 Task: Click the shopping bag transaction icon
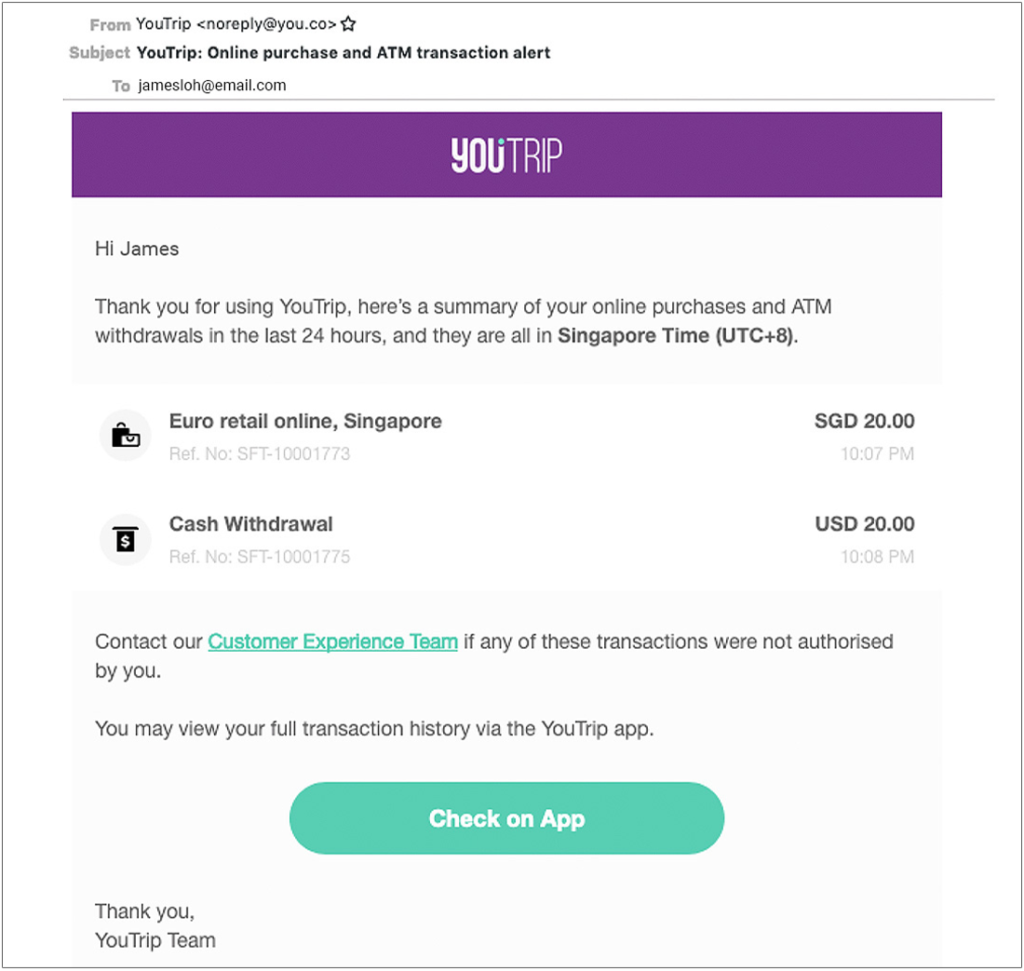tap(125, 435)
